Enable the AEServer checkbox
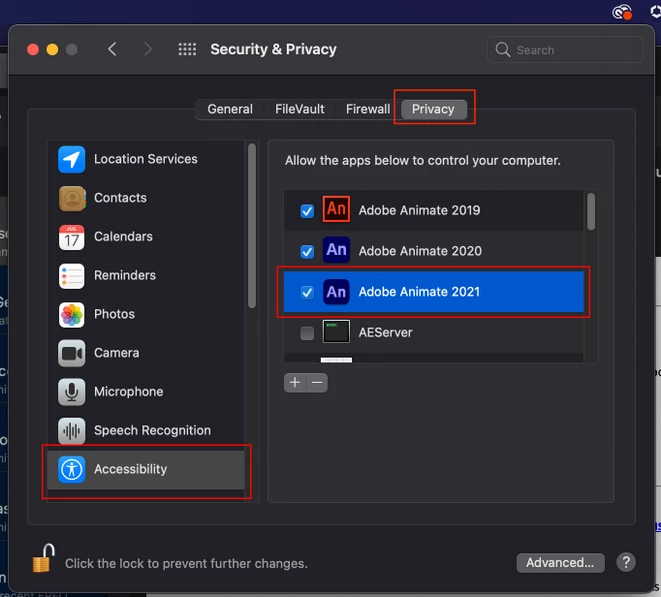Image resolution: width=661 pixels, height=597 pixels. click(x=307, y=333)
